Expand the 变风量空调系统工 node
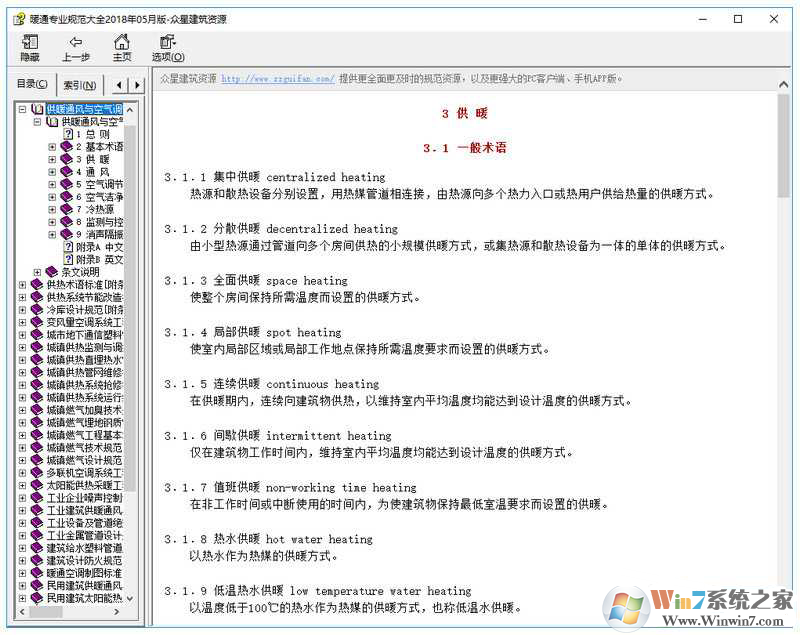 click(x=22, y=322)
